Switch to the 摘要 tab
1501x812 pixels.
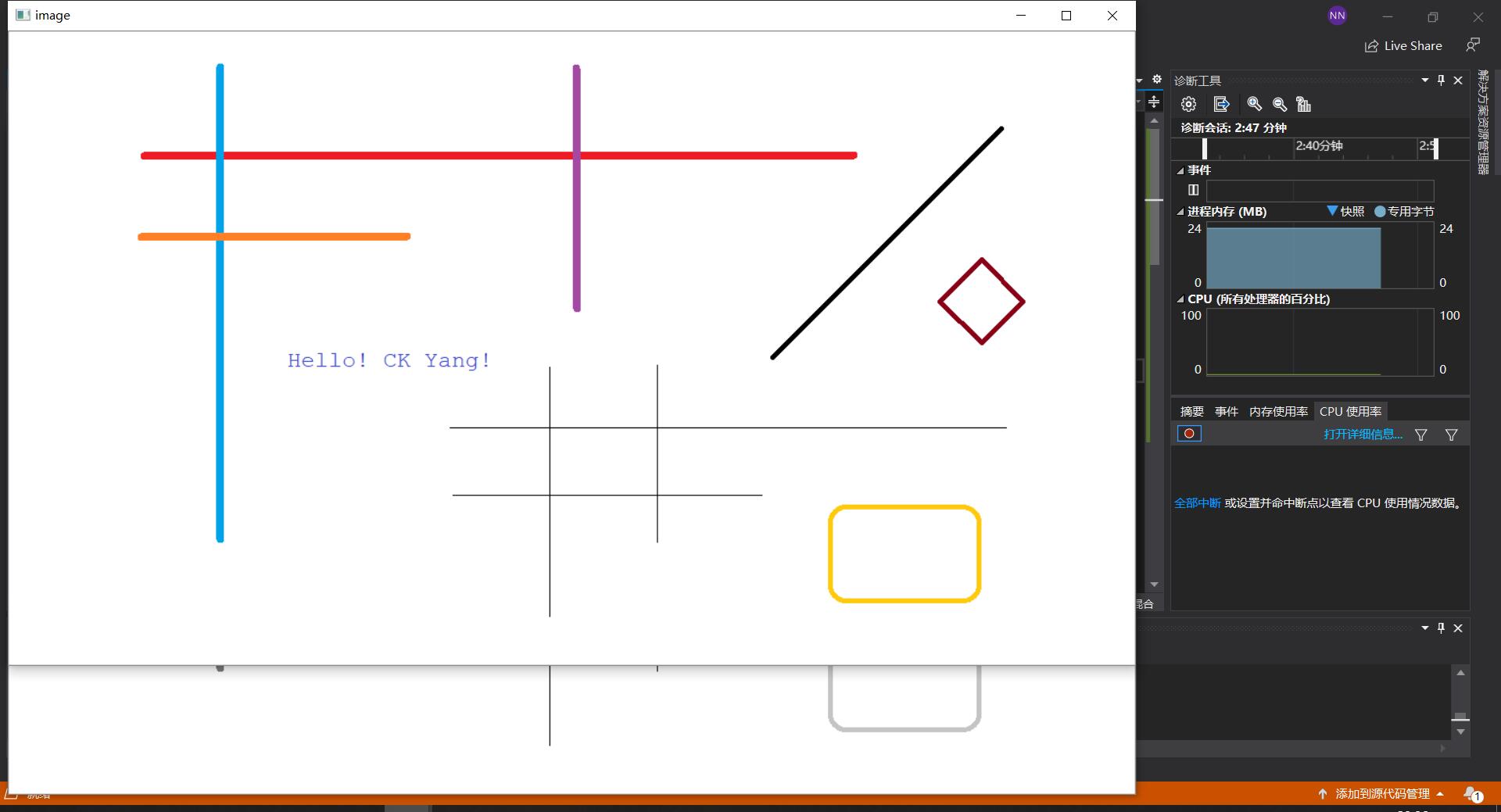click(x=1192, y=411)
